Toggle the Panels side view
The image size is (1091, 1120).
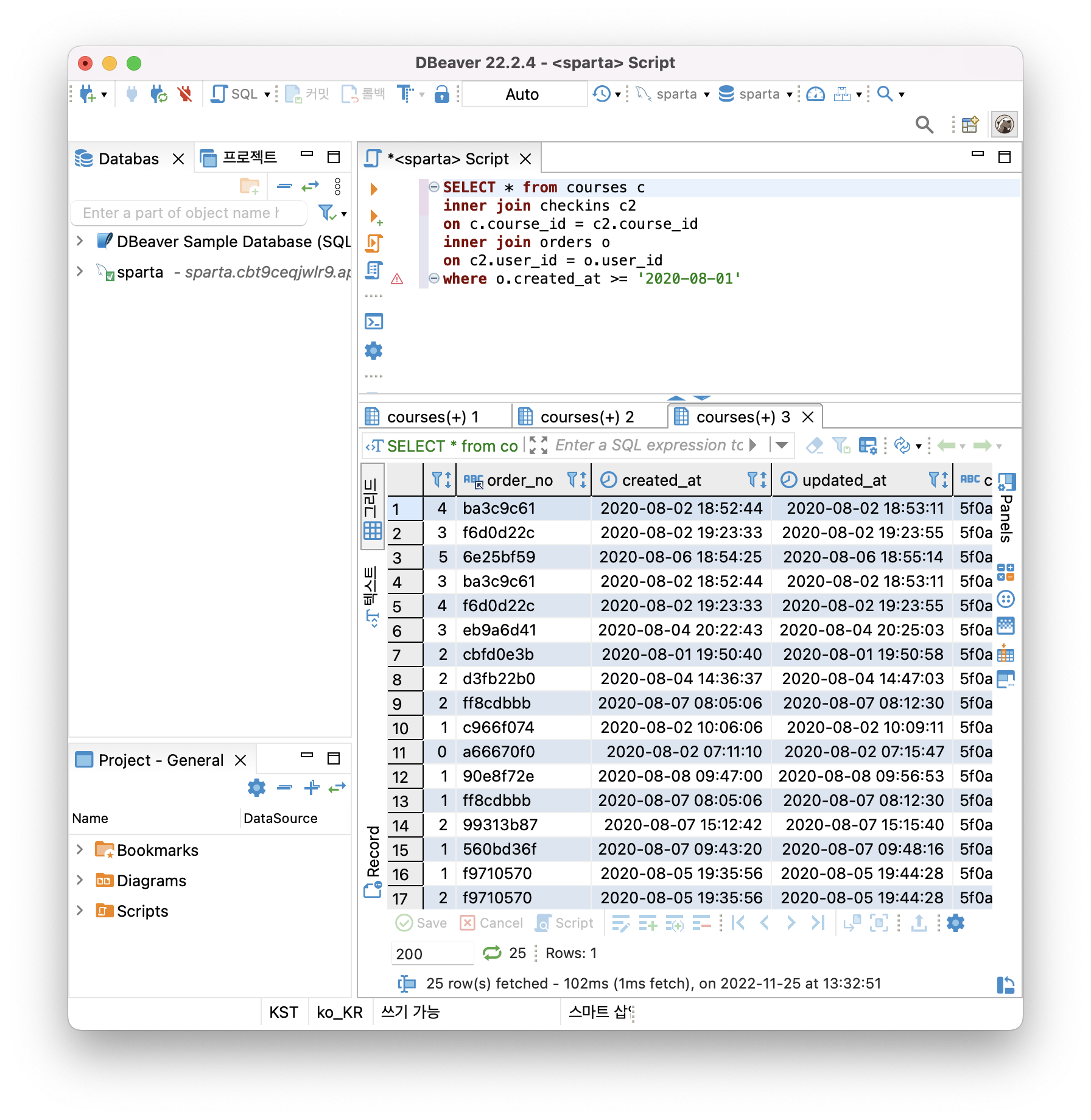(1006, 506)
